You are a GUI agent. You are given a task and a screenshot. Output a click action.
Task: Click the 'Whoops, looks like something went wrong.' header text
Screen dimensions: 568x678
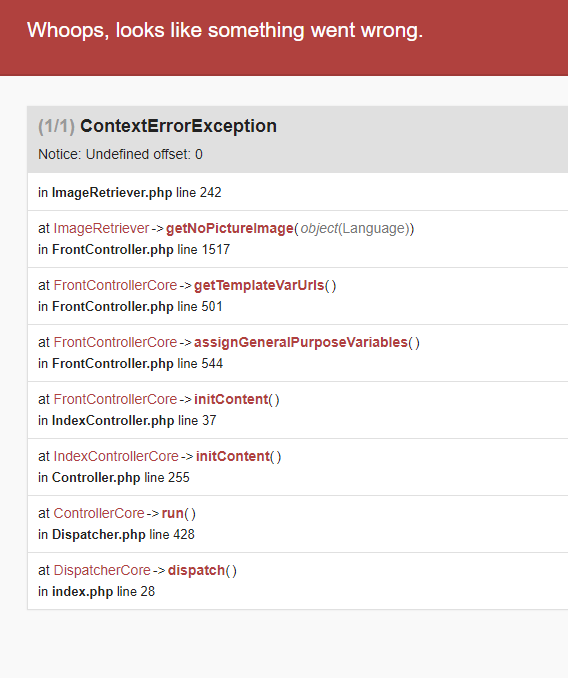[225, 31]
